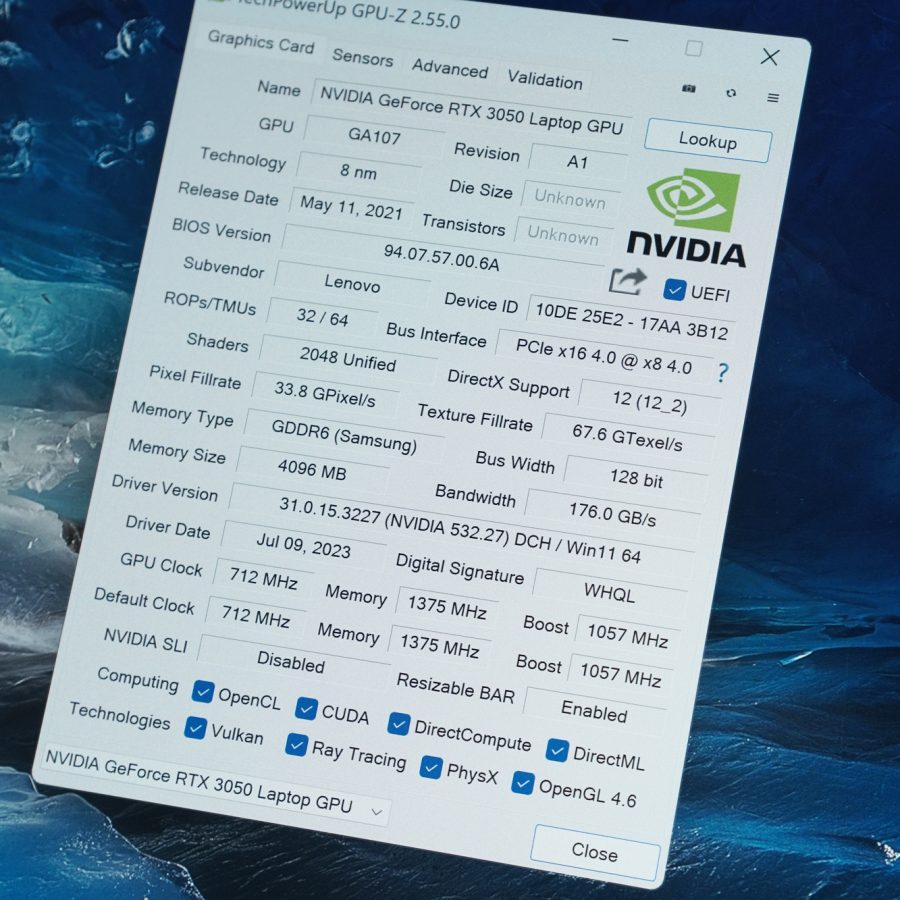The width and height of the screenshot is (900, 900).
Task: Click the GPU-Z 2.55.0 window title
Action: pyautogui.click(x=350, y=11)
